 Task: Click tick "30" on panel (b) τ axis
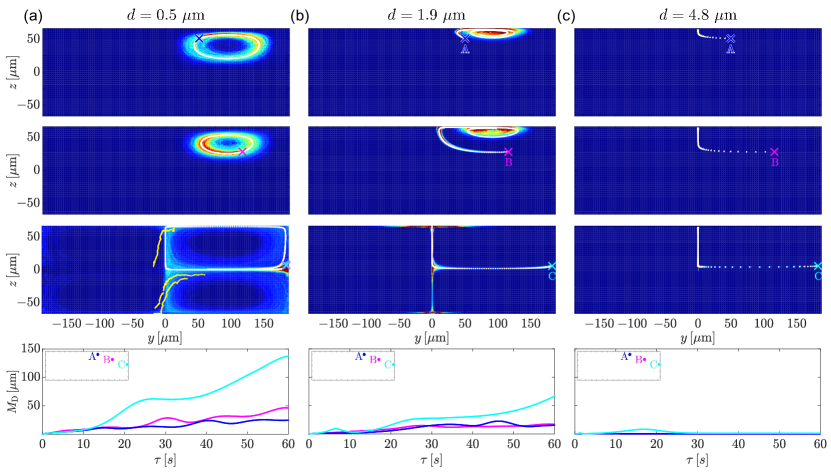tap(431, 444)
